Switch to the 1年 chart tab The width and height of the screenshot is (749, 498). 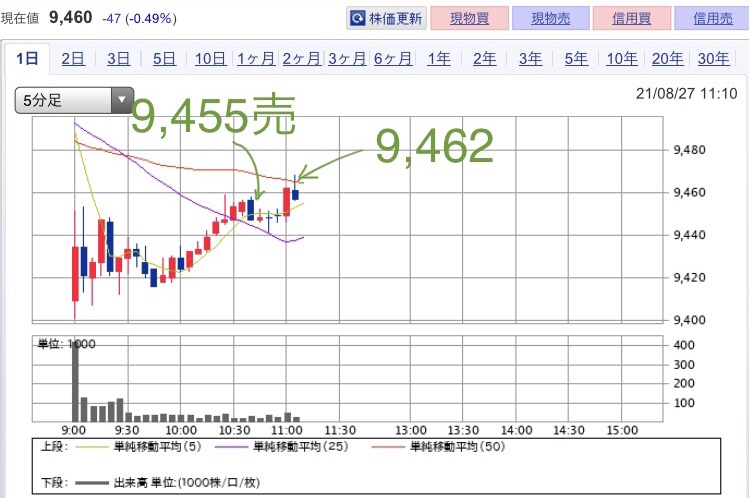click(x=439, y=59)
